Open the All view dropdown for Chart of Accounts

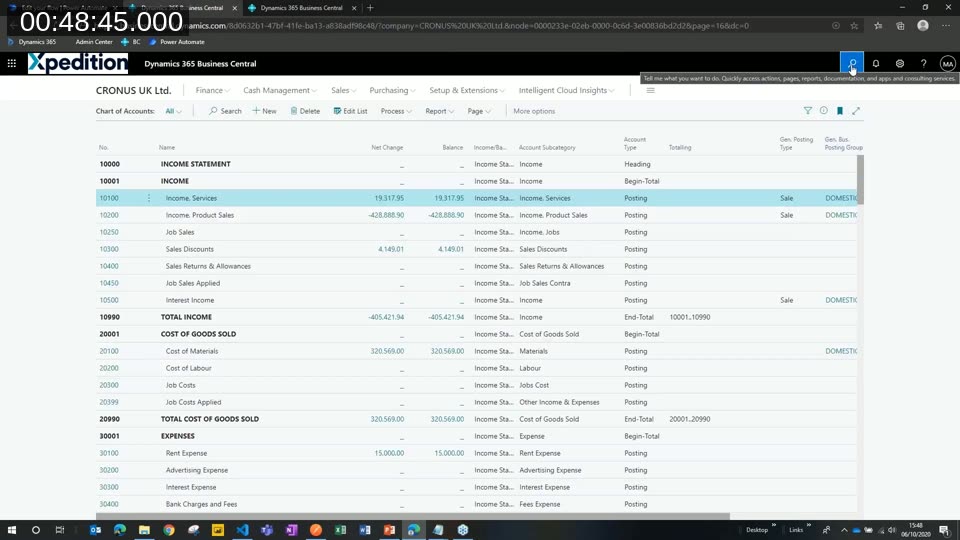(173, 111)
